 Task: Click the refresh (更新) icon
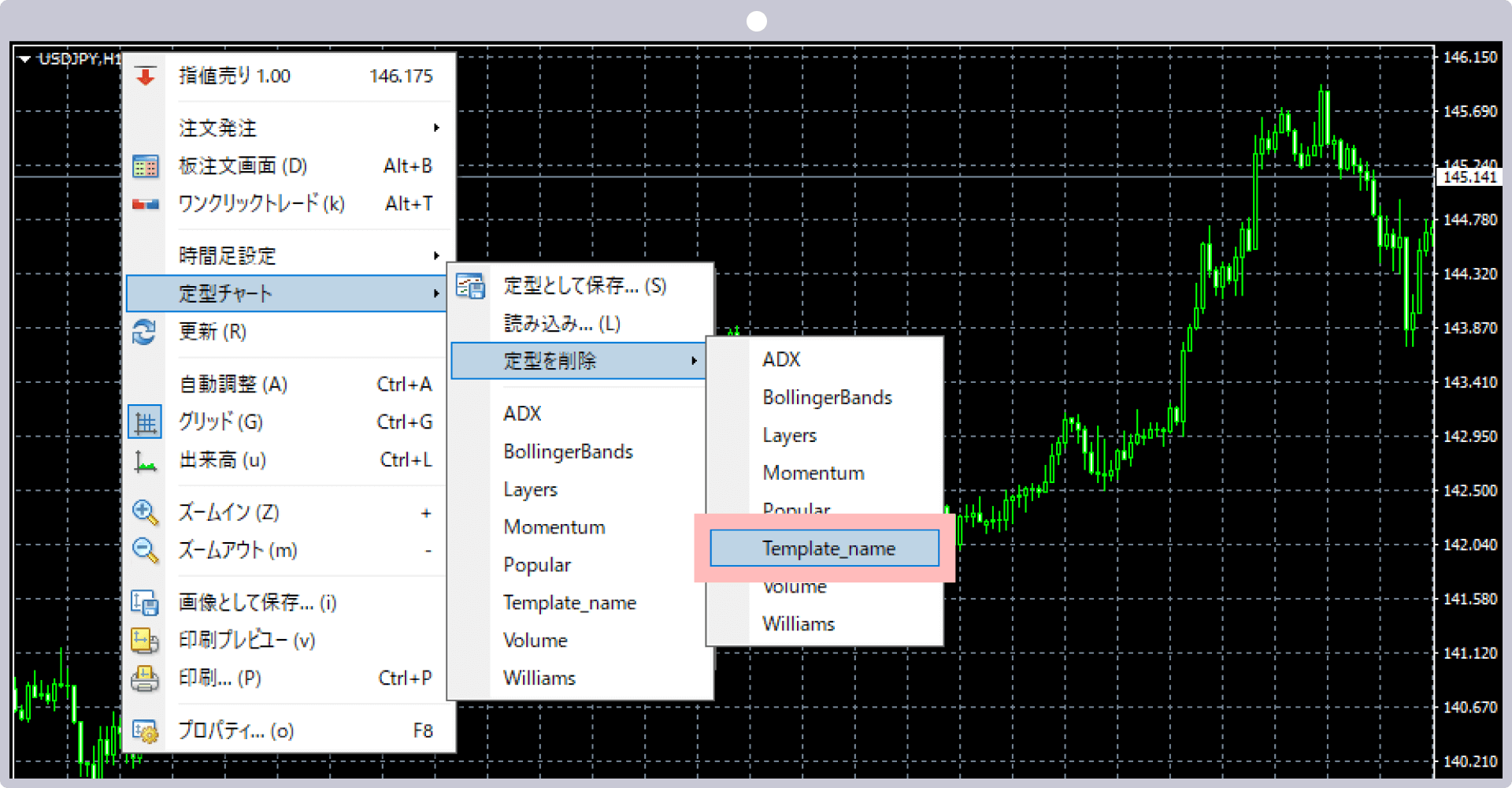click(x=144, y=332)
